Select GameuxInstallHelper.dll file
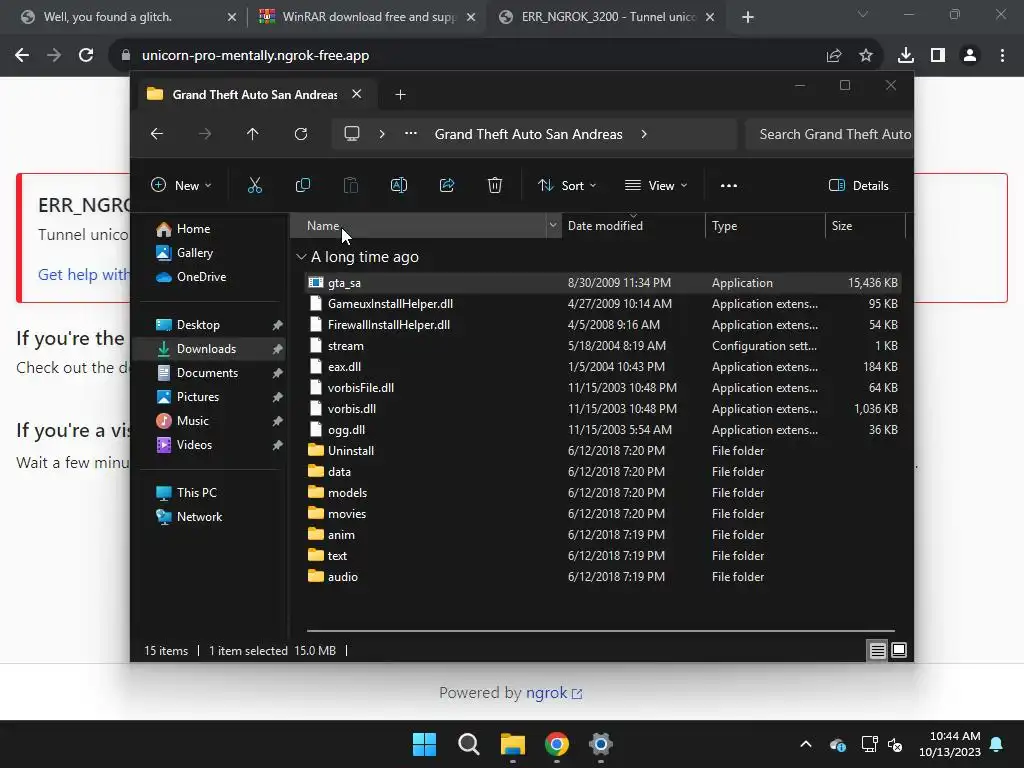The height and width of the screenshot is (768, 1024). coord(602,304)
